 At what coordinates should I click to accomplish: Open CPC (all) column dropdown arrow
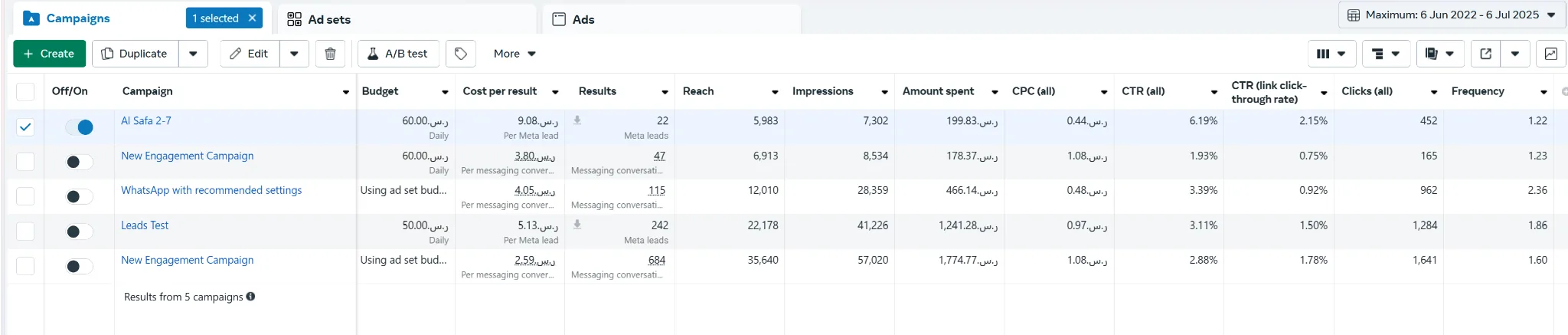1104,92
